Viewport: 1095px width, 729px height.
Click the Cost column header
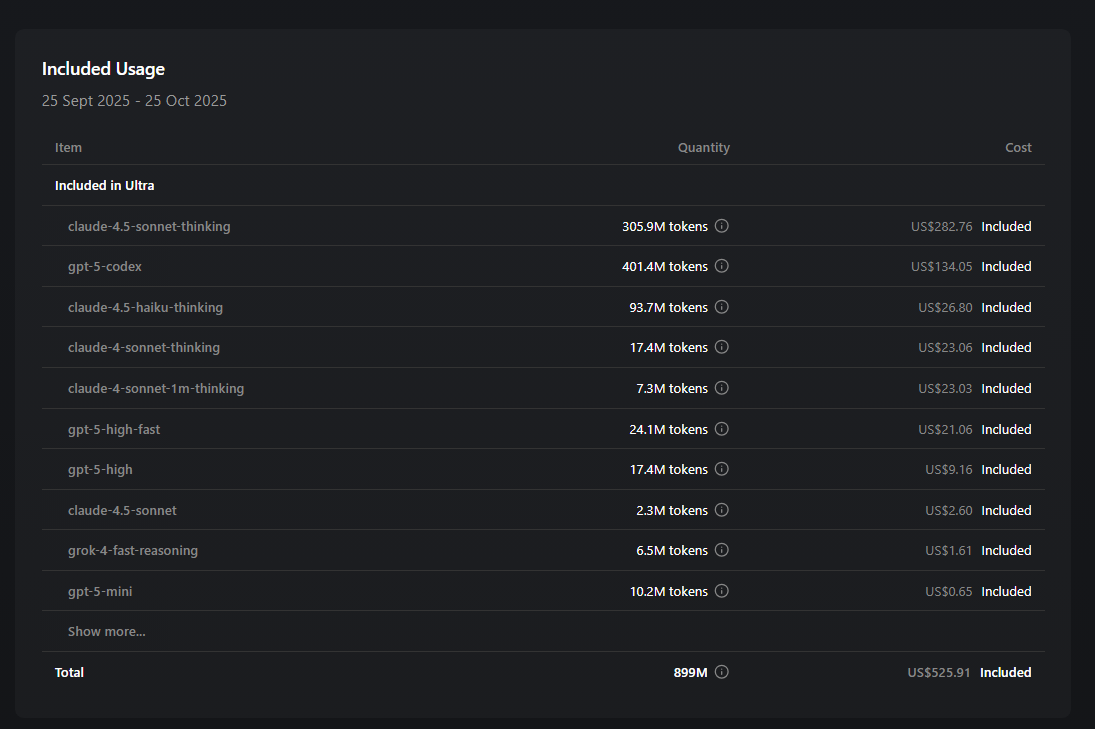[x=1018, y=147]
